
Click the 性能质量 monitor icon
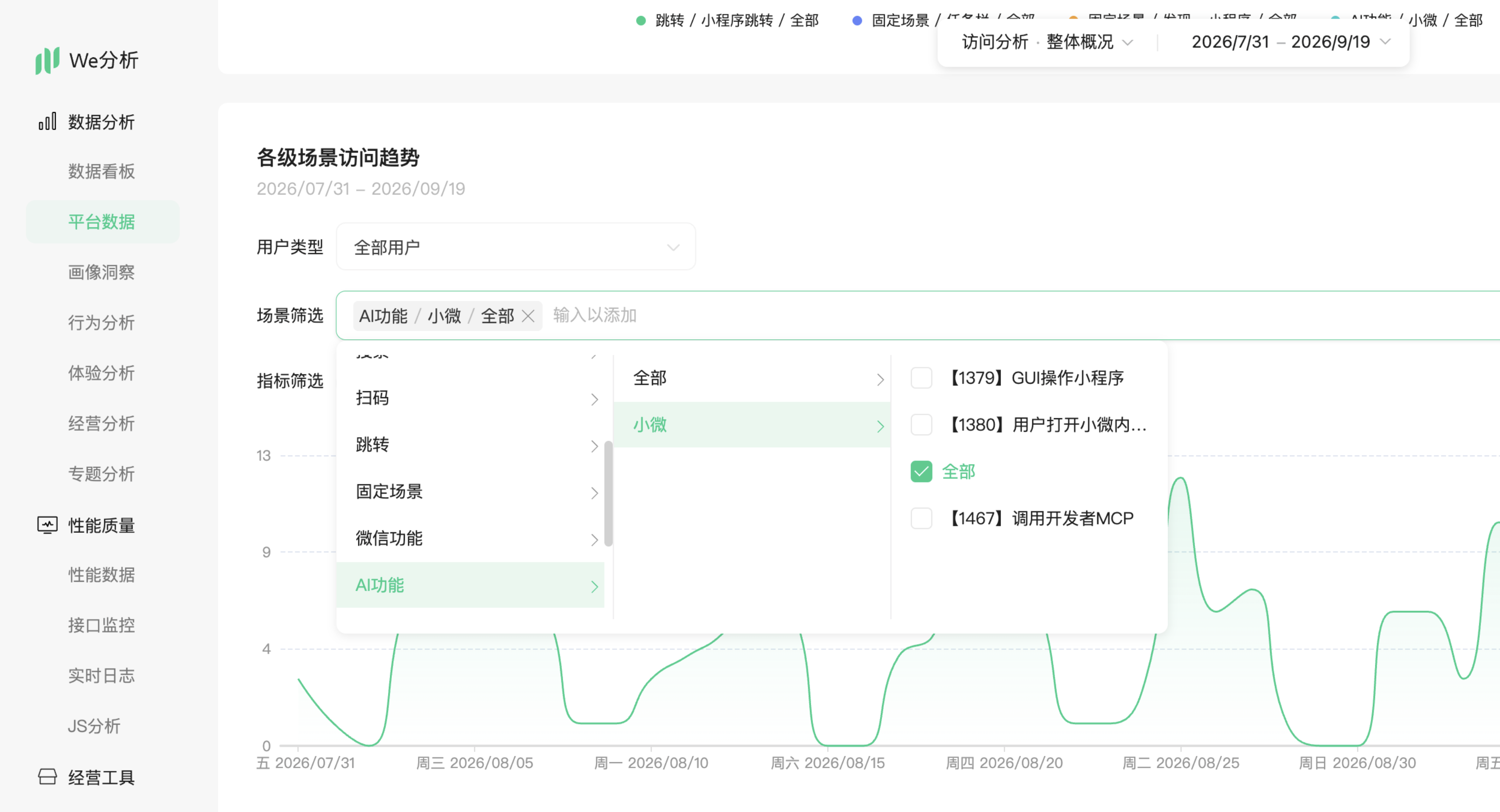pyautogui.click(x=47, y=525)
